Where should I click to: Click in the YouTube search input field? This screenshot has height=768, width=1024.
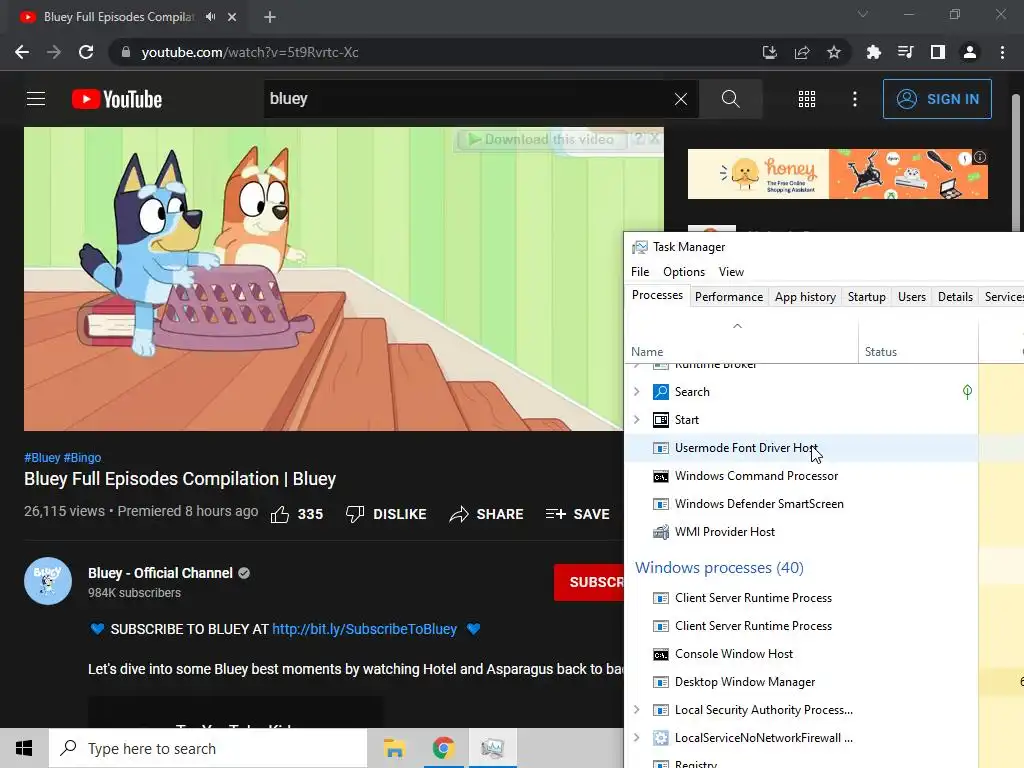pyautogui.click(x=468, y=99)
